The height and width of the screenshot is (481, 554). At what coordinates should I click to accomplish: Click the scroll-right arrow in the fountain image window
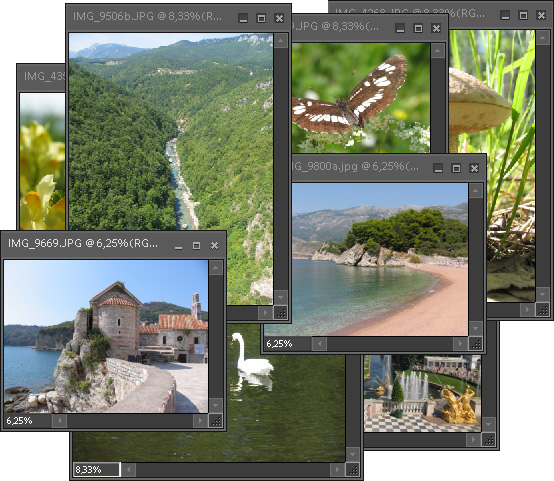[x=473, y=440]
